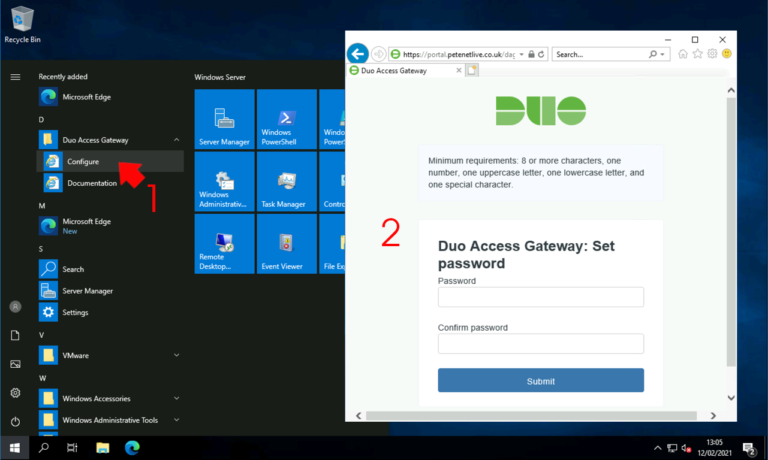Click the scroll left arrow in browser
The image size is (768, 460).
[359, 415]
